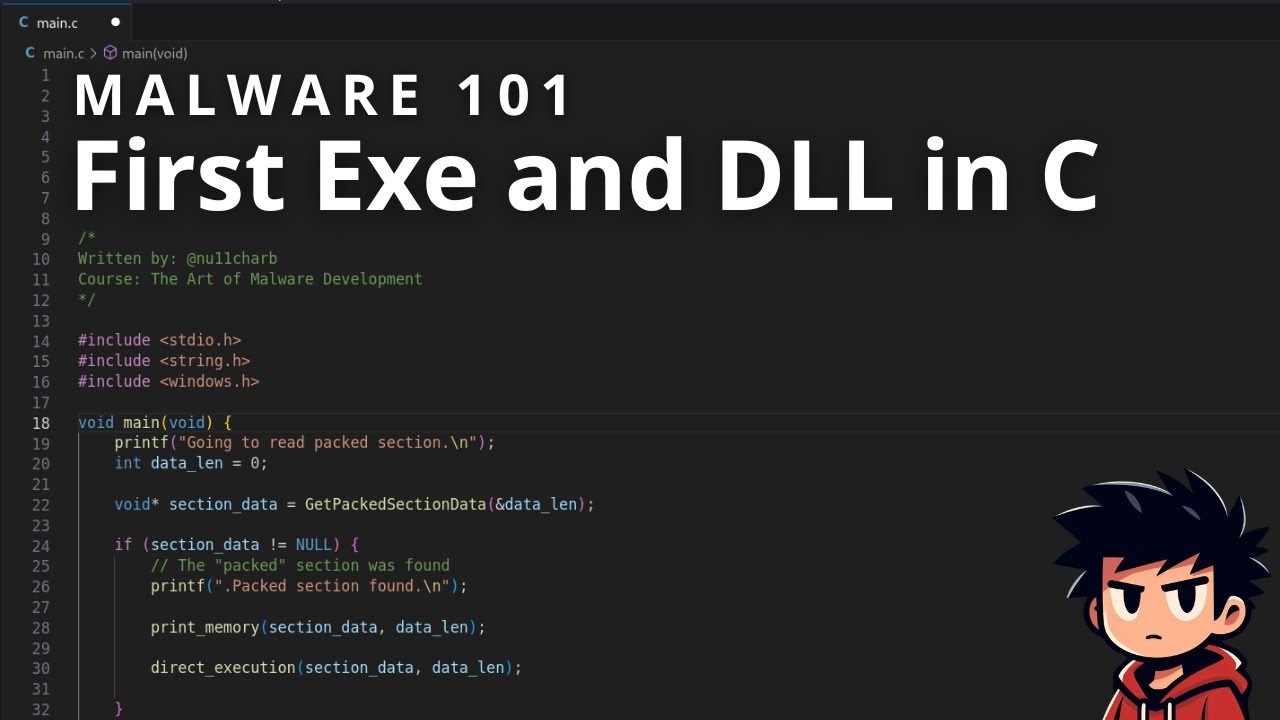Click the comment 'The "packed" section was found'
The image size is (1280, 720).
coord(300,566)
